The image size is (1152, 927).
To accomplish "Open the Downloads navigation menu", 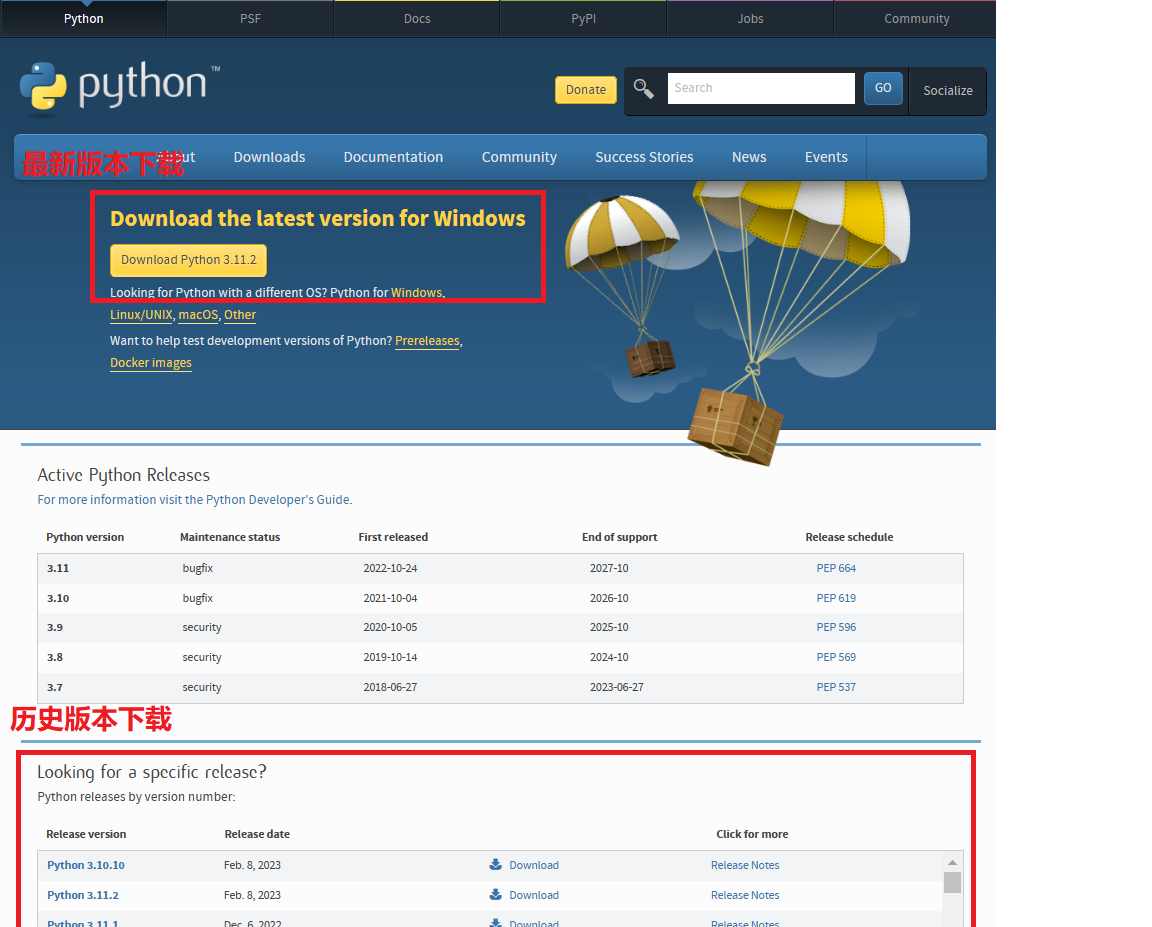I will [270, 157].
